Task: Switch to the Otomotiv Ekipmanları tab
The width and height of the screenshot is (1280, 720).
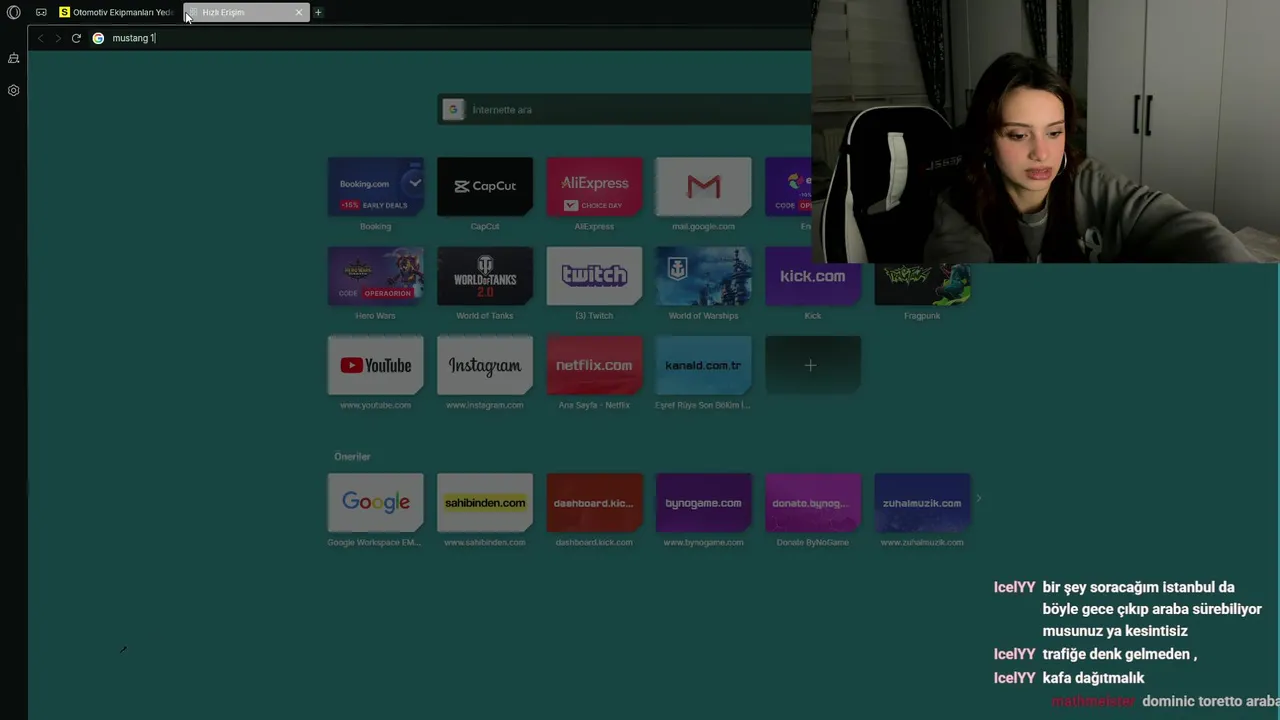Action: [x=116, y=12]
